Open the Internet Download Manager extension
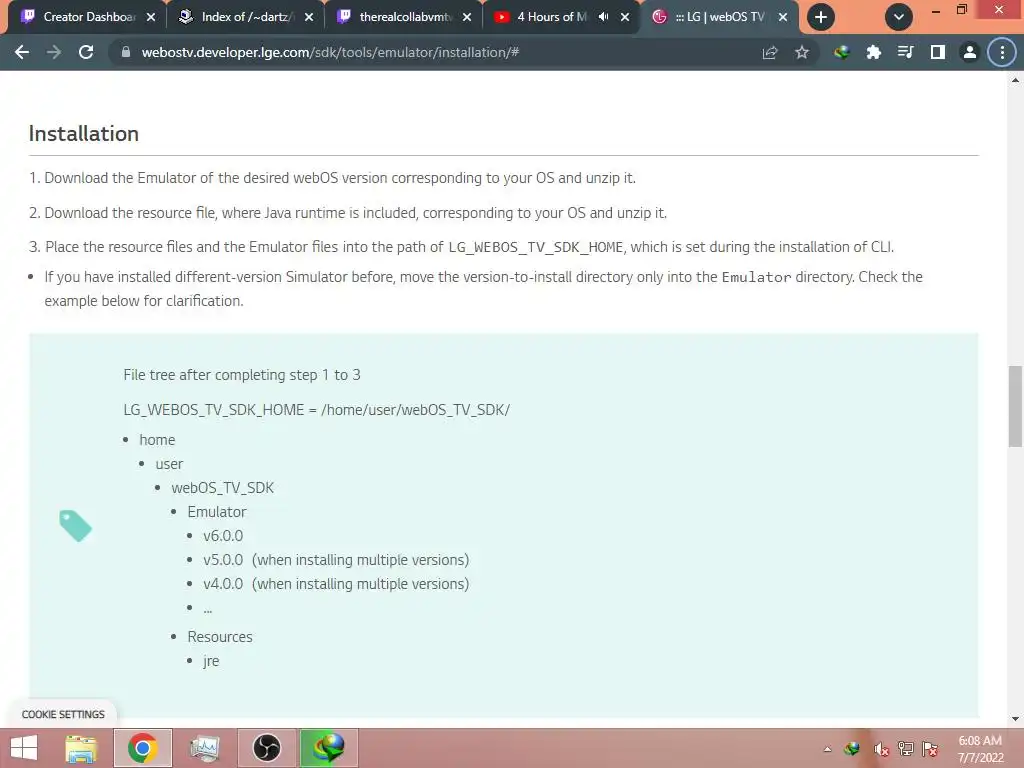This screenshot has height=768, width=1024. pos(842,52)
